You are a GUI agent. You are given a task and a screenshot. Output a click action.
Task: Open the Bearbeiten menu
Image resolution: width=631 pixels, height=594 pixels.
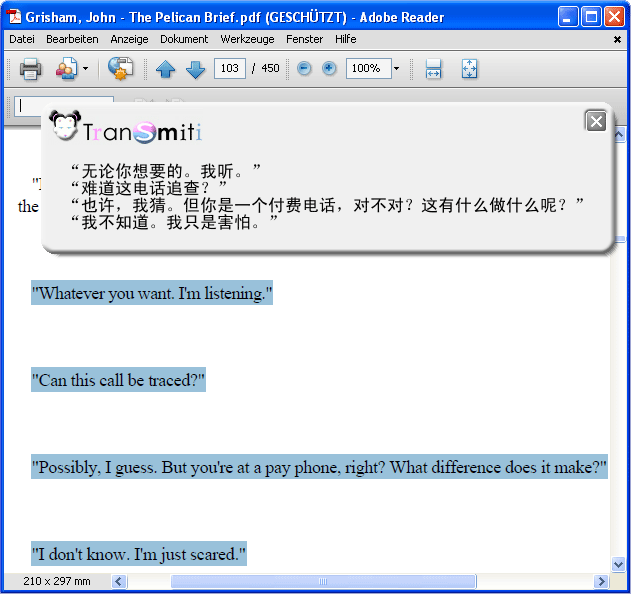[x=72, y=39]
